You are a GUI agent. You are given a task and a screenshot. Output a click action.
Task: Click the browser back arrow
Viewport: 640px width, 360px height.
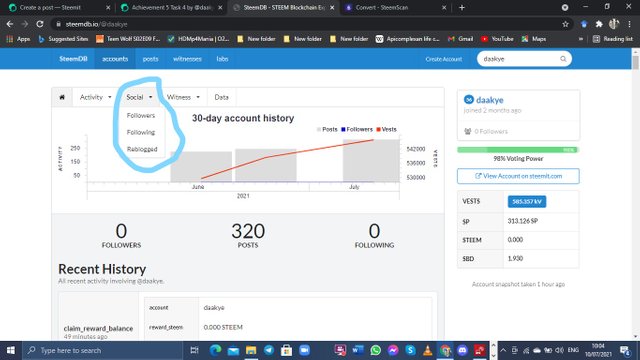pos(9,24)
